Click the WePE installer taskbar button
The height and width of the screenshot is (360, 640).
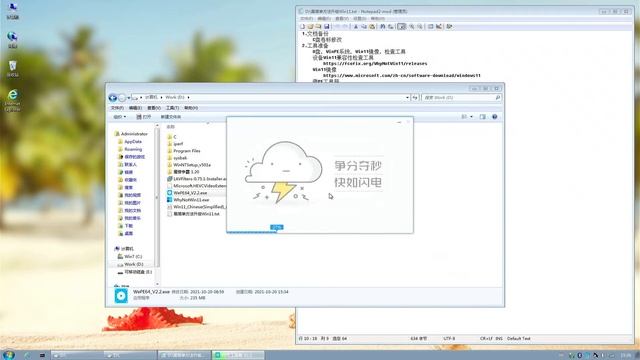pyautogui.click(x=238, y=355)
